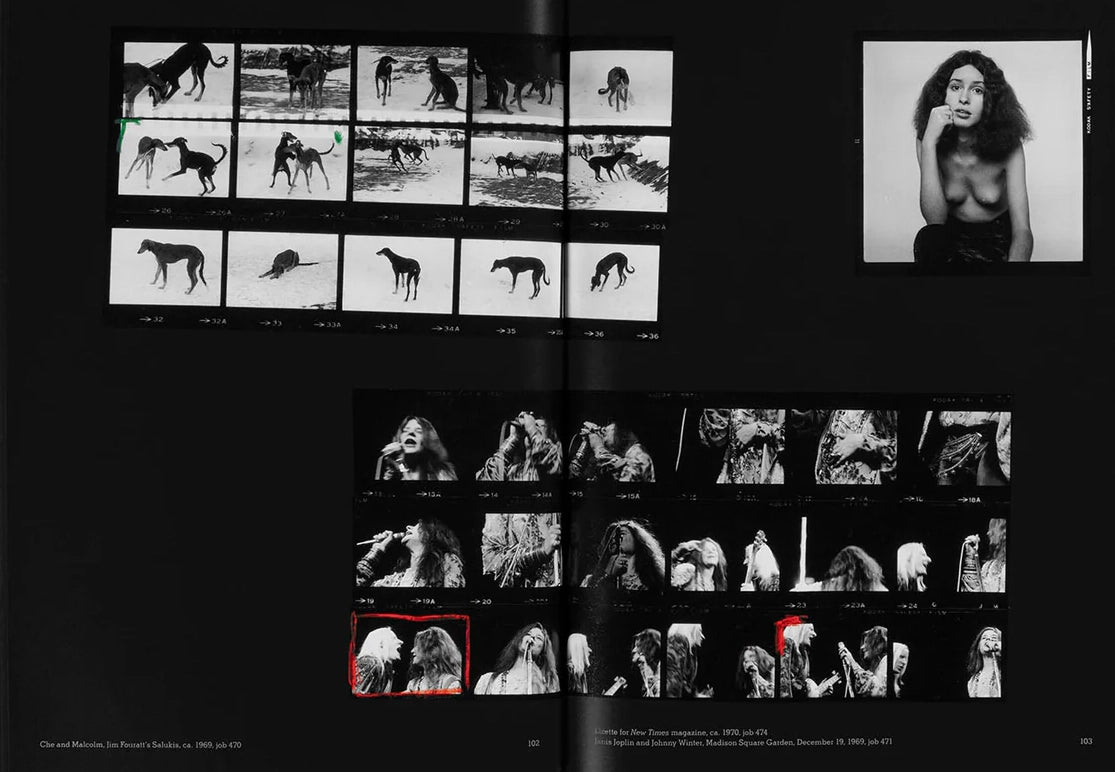Click dog frame numbered 35
Screen dimensions: 1115x772
click(x=510, y=277)
